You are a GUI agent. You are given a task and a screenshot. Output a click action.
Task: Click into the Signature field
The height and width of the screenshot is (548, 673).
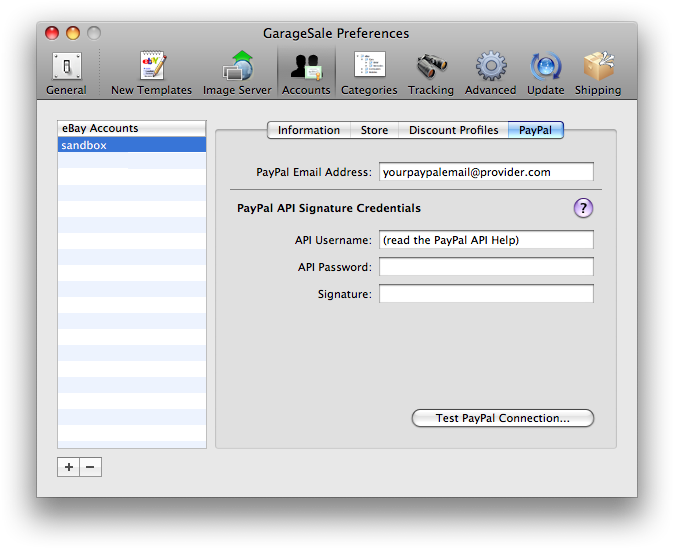pos(486,294)
